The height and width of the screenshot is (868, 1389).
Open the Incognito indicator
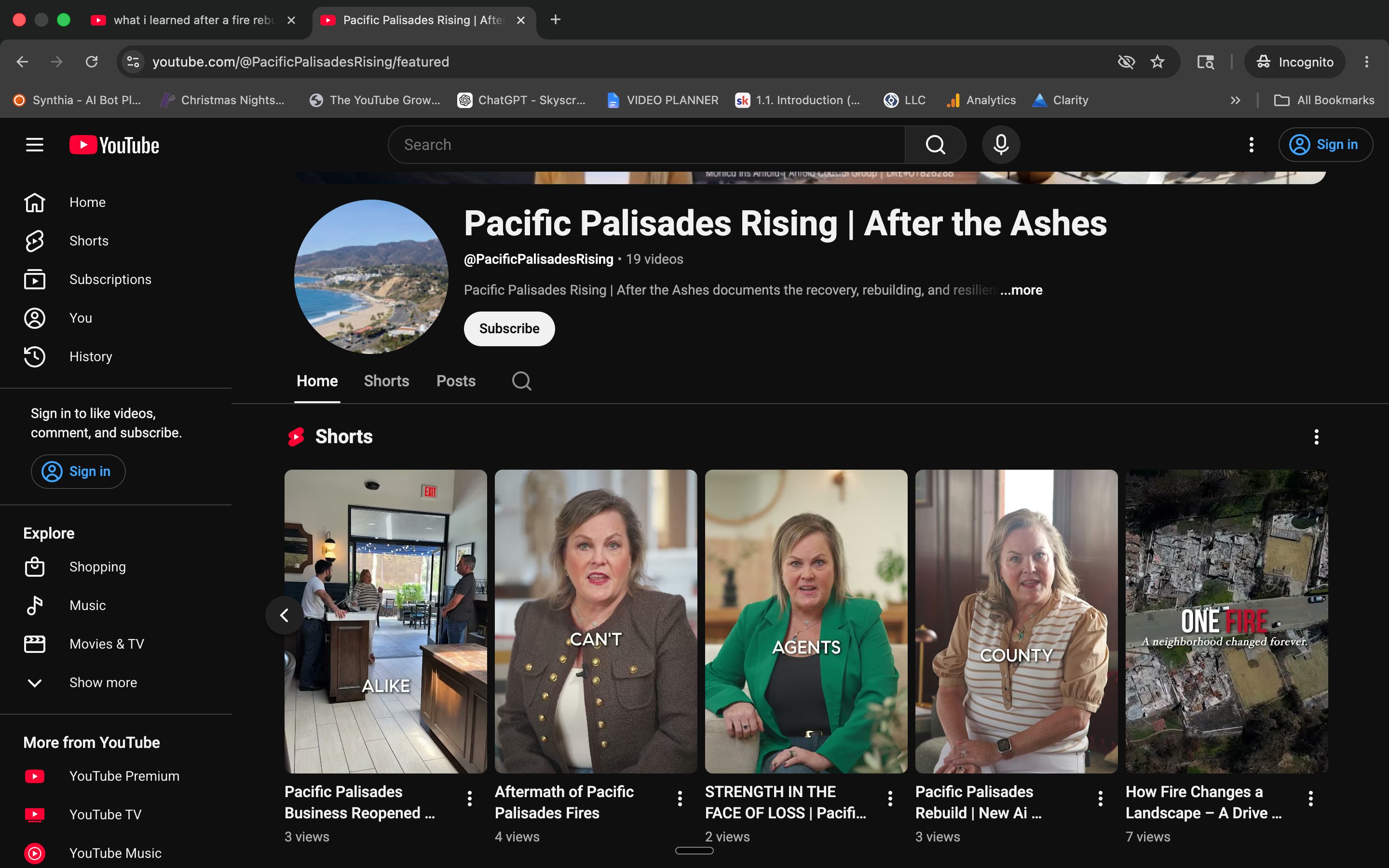coord(1294,62)
